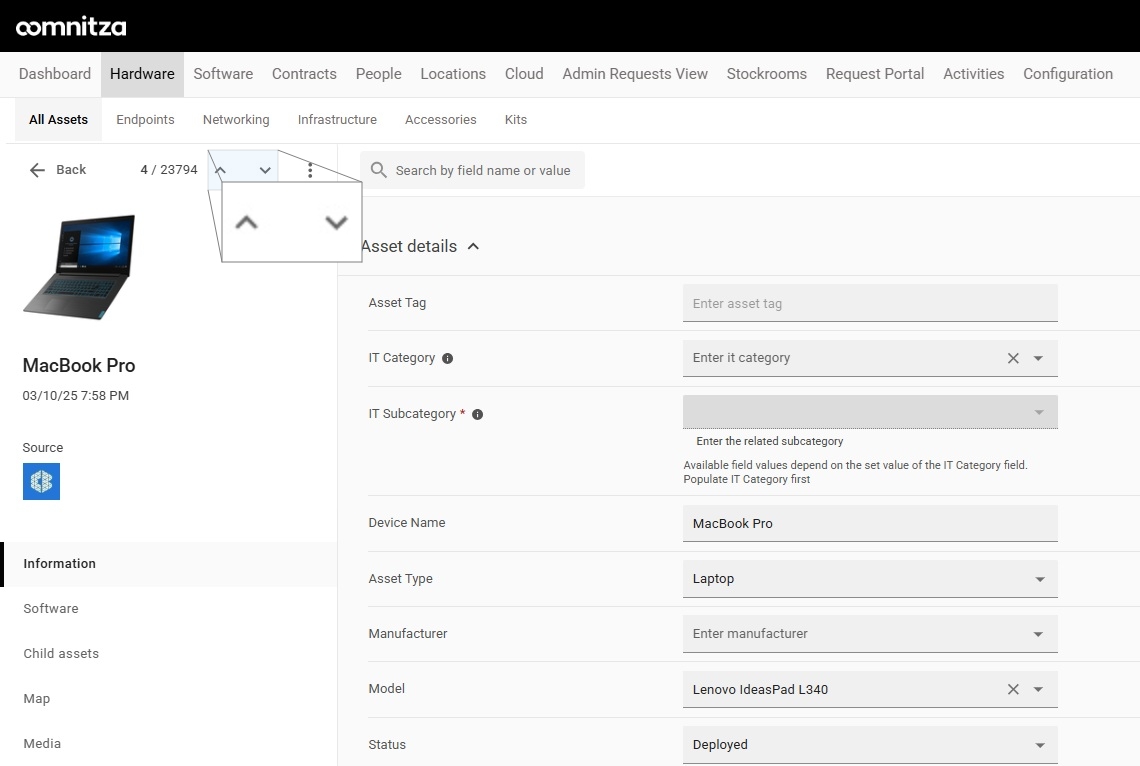Click the IT Category info icon

(448, 358)
